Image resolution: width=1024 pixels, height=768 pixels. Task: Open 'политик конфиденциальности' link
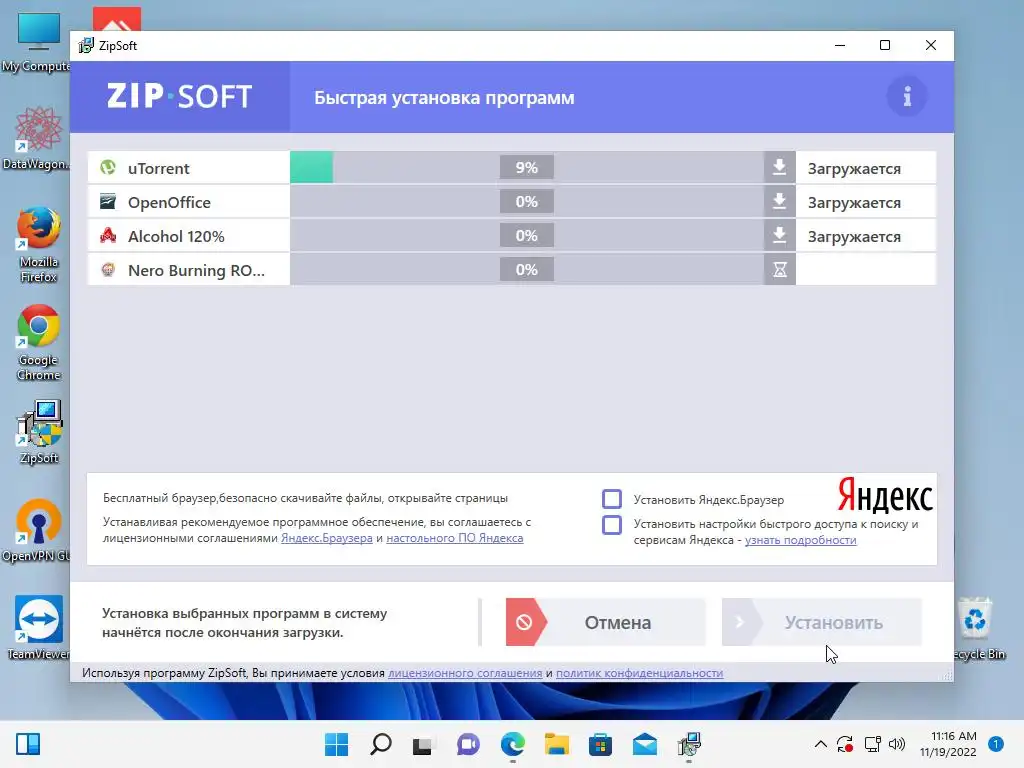639,673
